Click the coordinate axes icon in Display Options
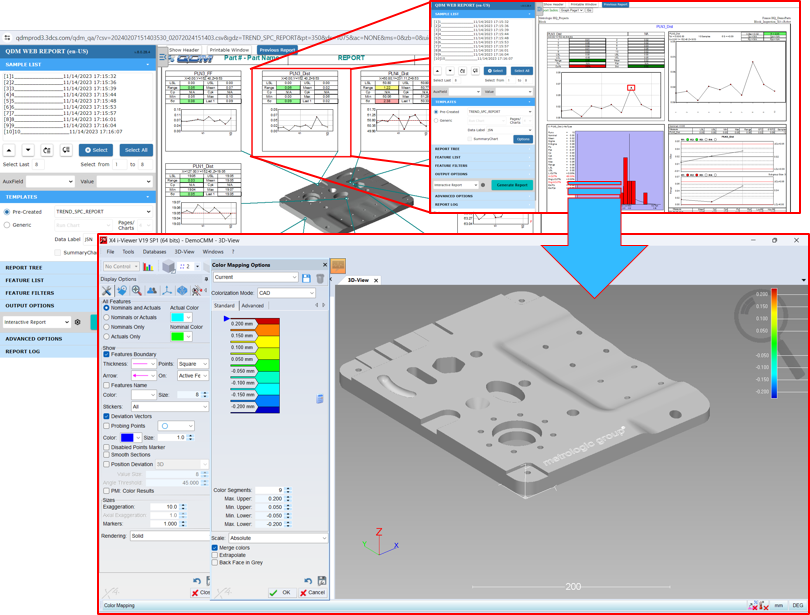The width and height of the screenshot is (810, 615). tap(168, 291)
